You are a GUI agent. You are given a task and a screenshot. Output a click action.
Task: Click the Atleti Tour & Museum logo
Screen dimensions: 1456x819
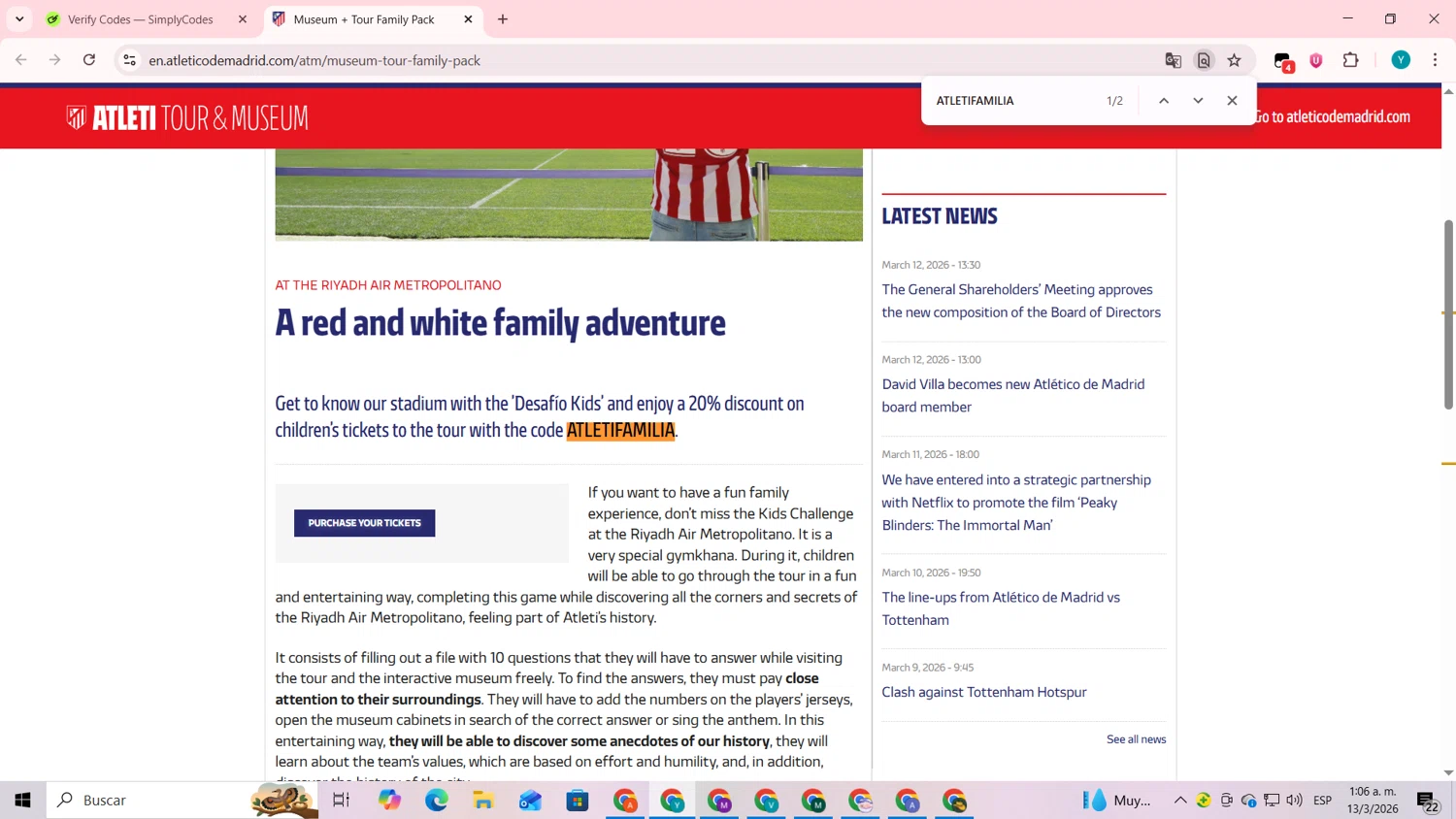pos(187,118)
